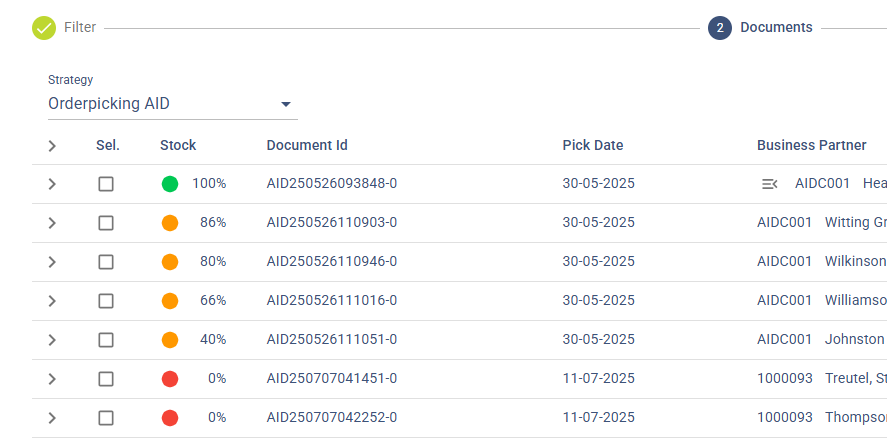
Task: Click the list icon beside AIDC001 in first row
Action: coord(770,184)
